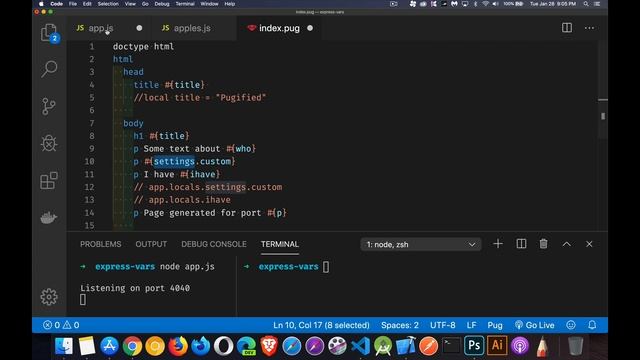Open the editor More Actions ellipsis
This screenshot has height=360, width=640.
(589, 28)
